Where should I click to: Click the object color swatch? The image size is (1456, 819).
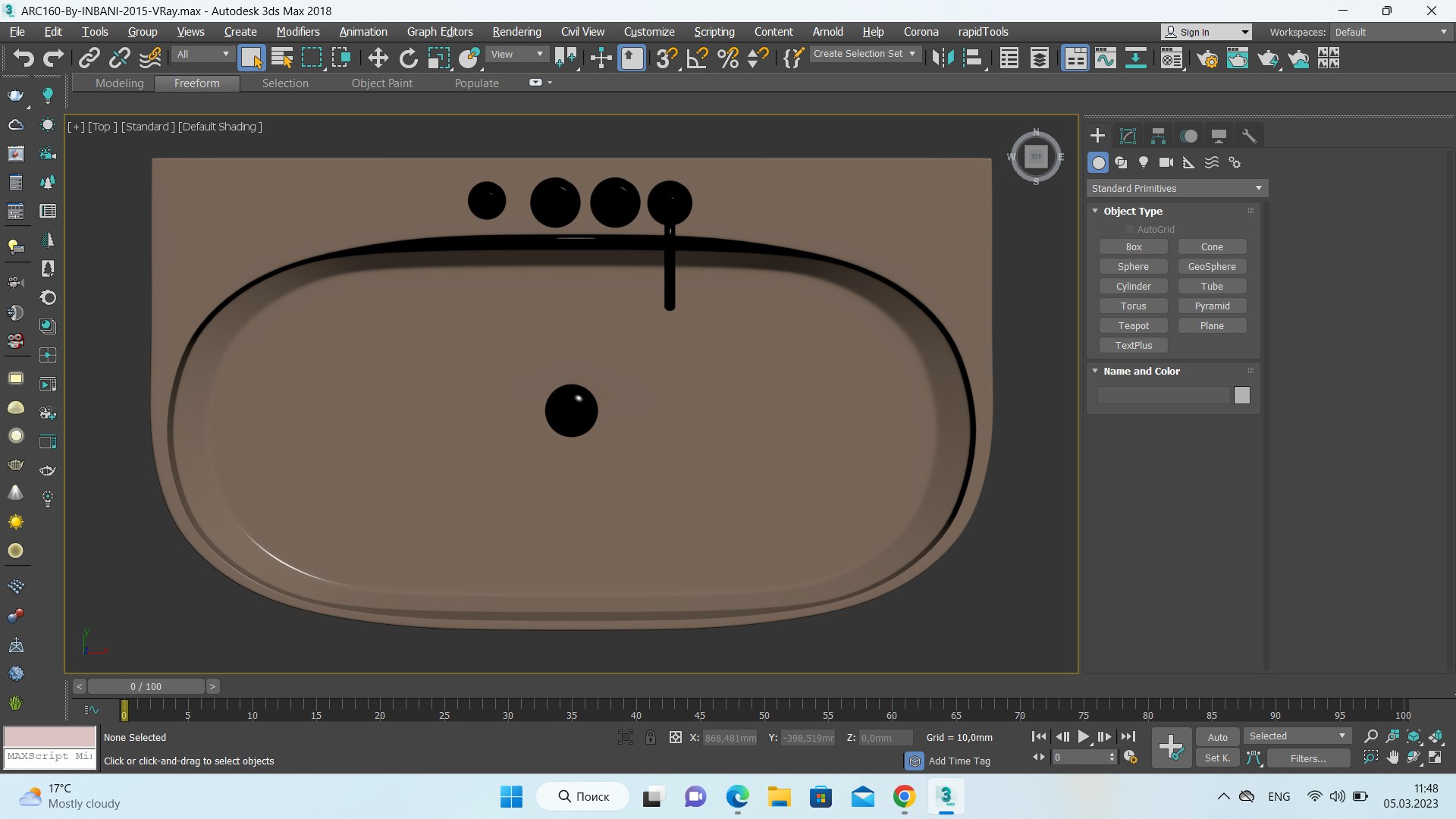[x=1241, y=395]
